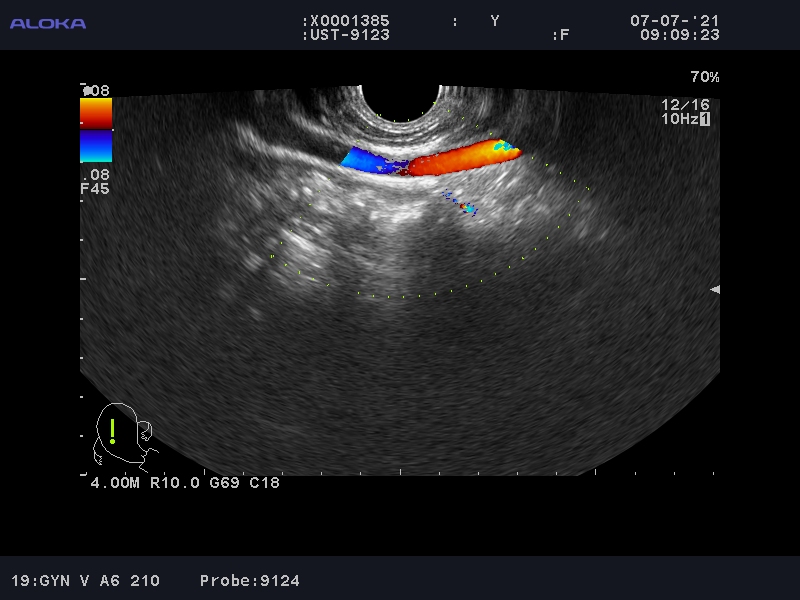Click the green probe marker on body mark
The height and width of the screenshot is (600, 800).
pos(113,431)
